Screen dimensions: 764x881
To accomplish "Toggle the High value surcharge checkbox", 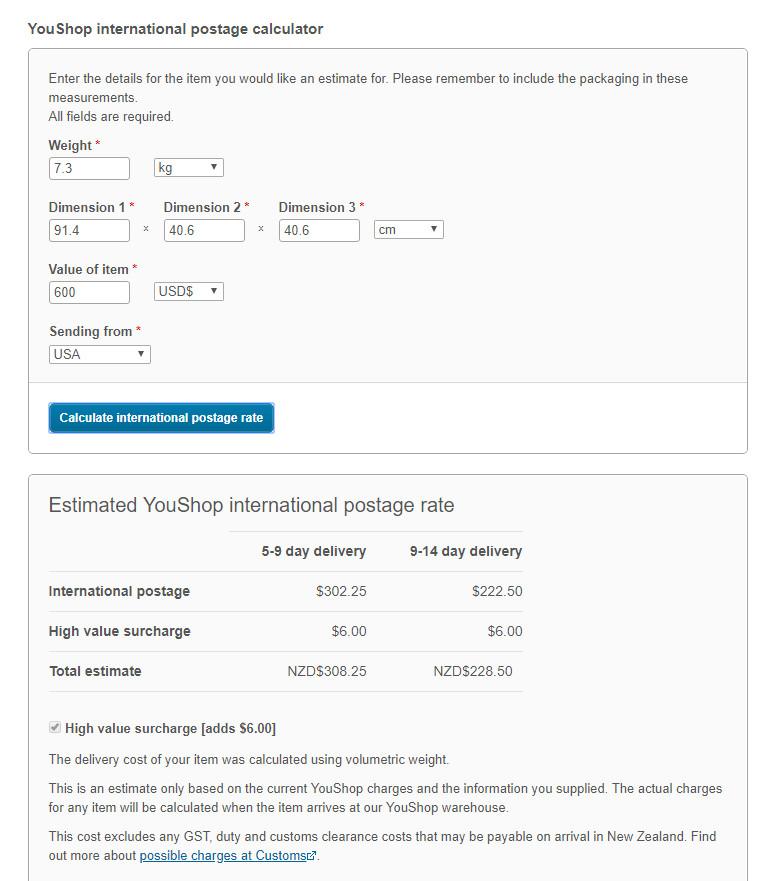I will [x=54, y=728].
